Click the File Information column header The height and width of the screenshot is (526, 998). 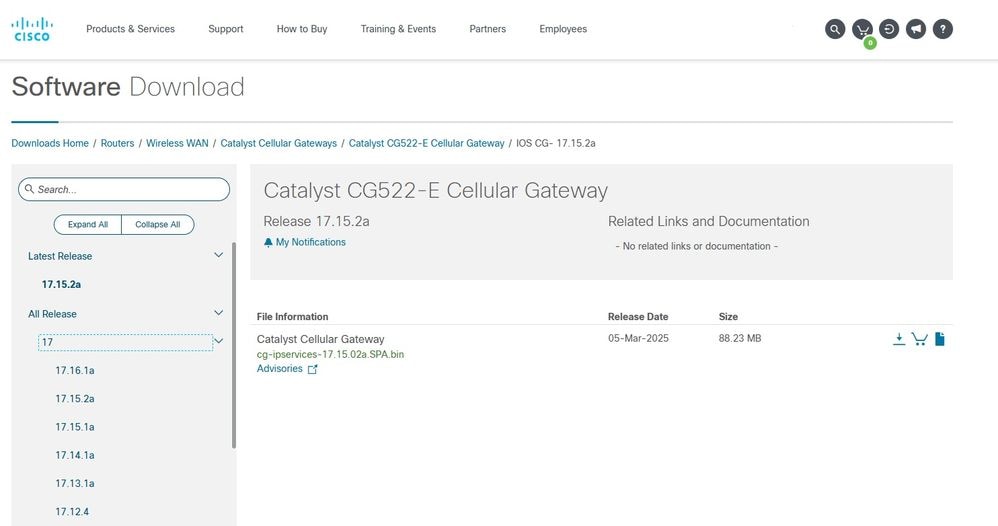(292, 316)
